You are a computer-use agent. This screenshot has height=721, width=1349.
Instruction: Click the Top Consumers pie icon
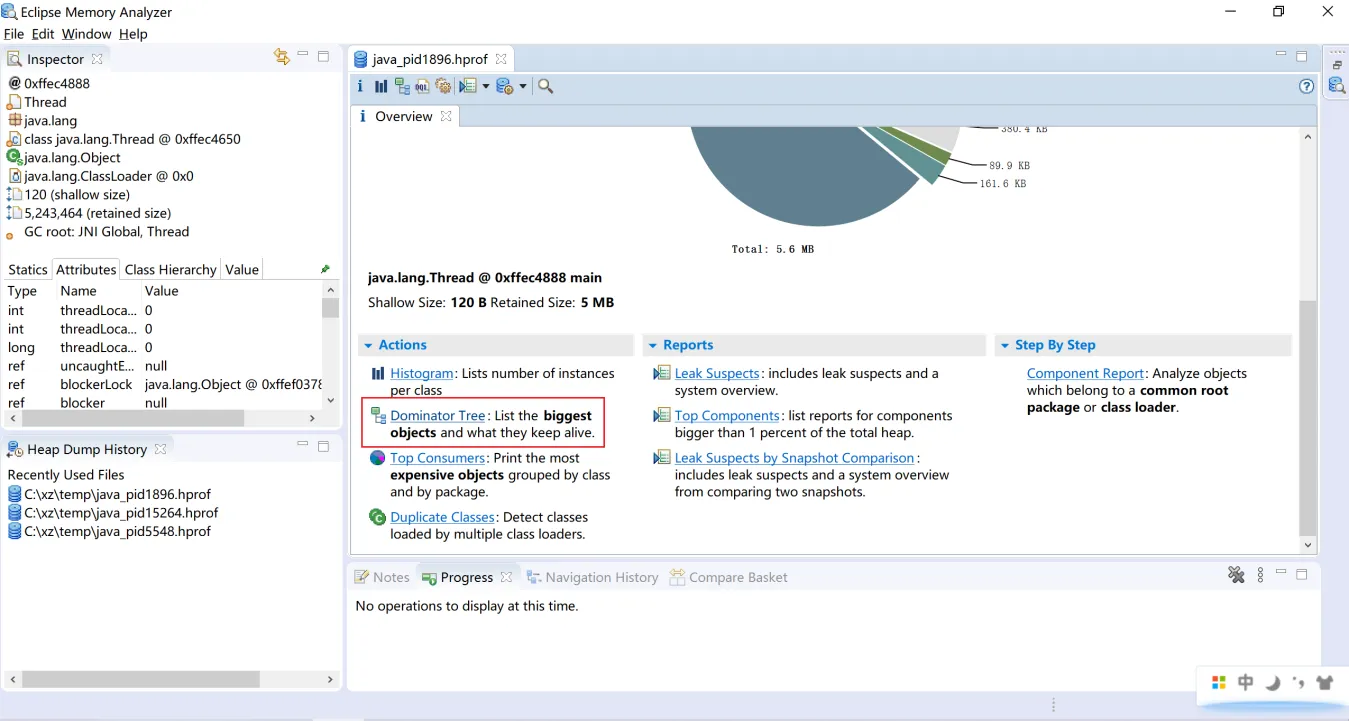(x=377, y=458)
